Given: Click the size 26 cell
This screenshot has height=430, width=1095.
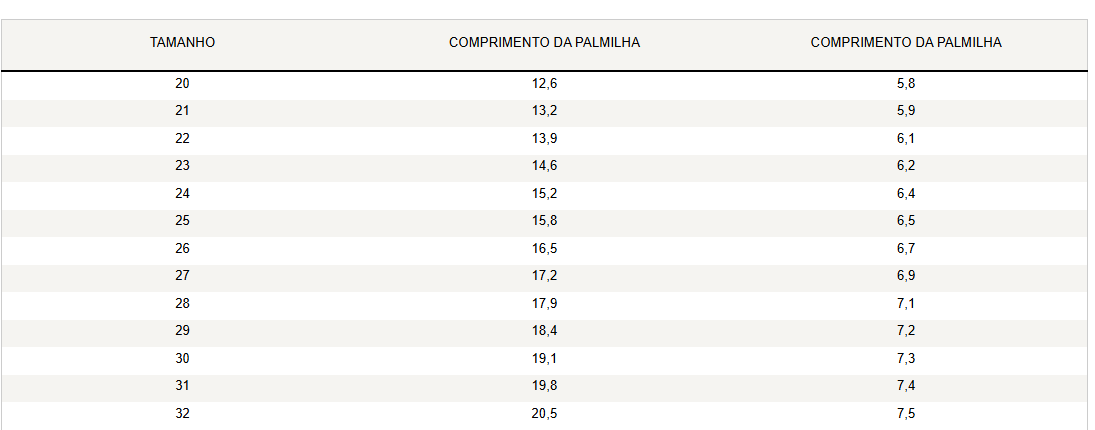Looking at the screenshot, I should (x=182, y=249).
